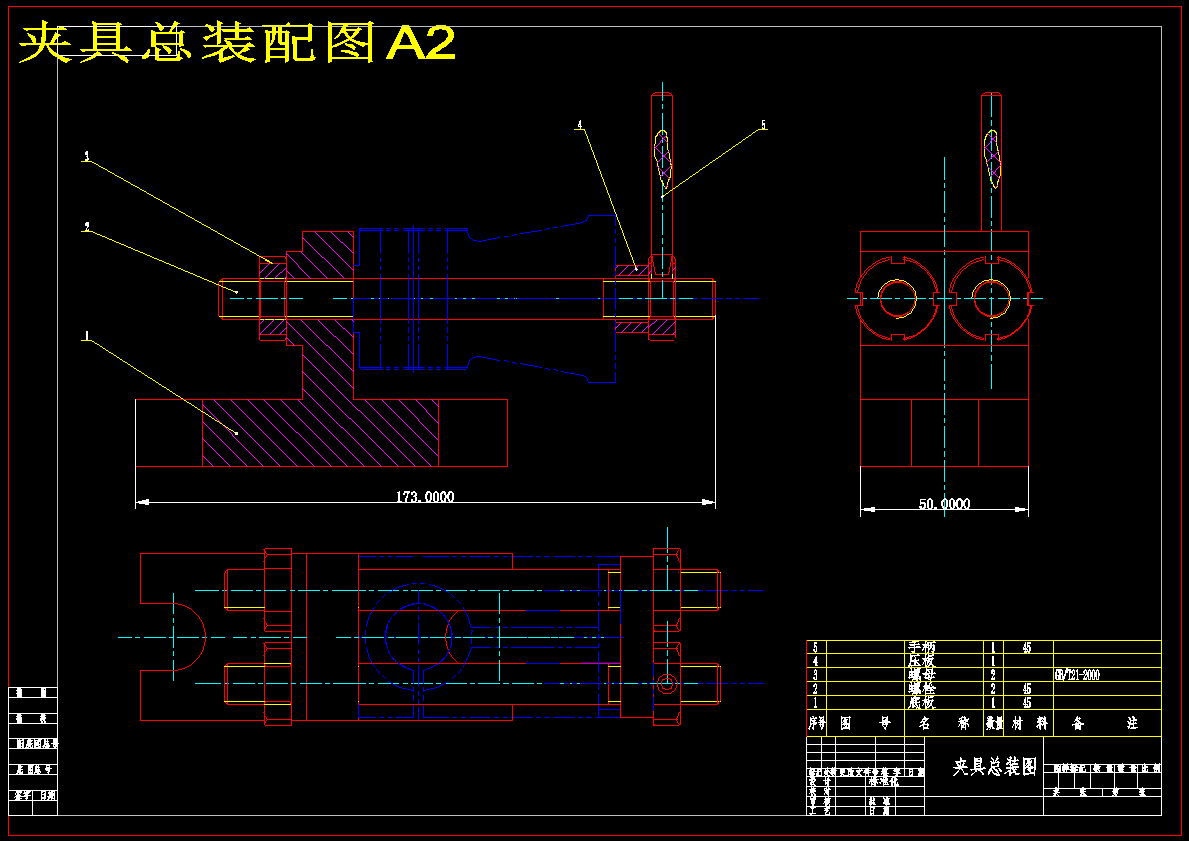Click the 螺栓 cell in parts list
The height and width of the screenshot is (841, 1189).
(x=921, y=689)
